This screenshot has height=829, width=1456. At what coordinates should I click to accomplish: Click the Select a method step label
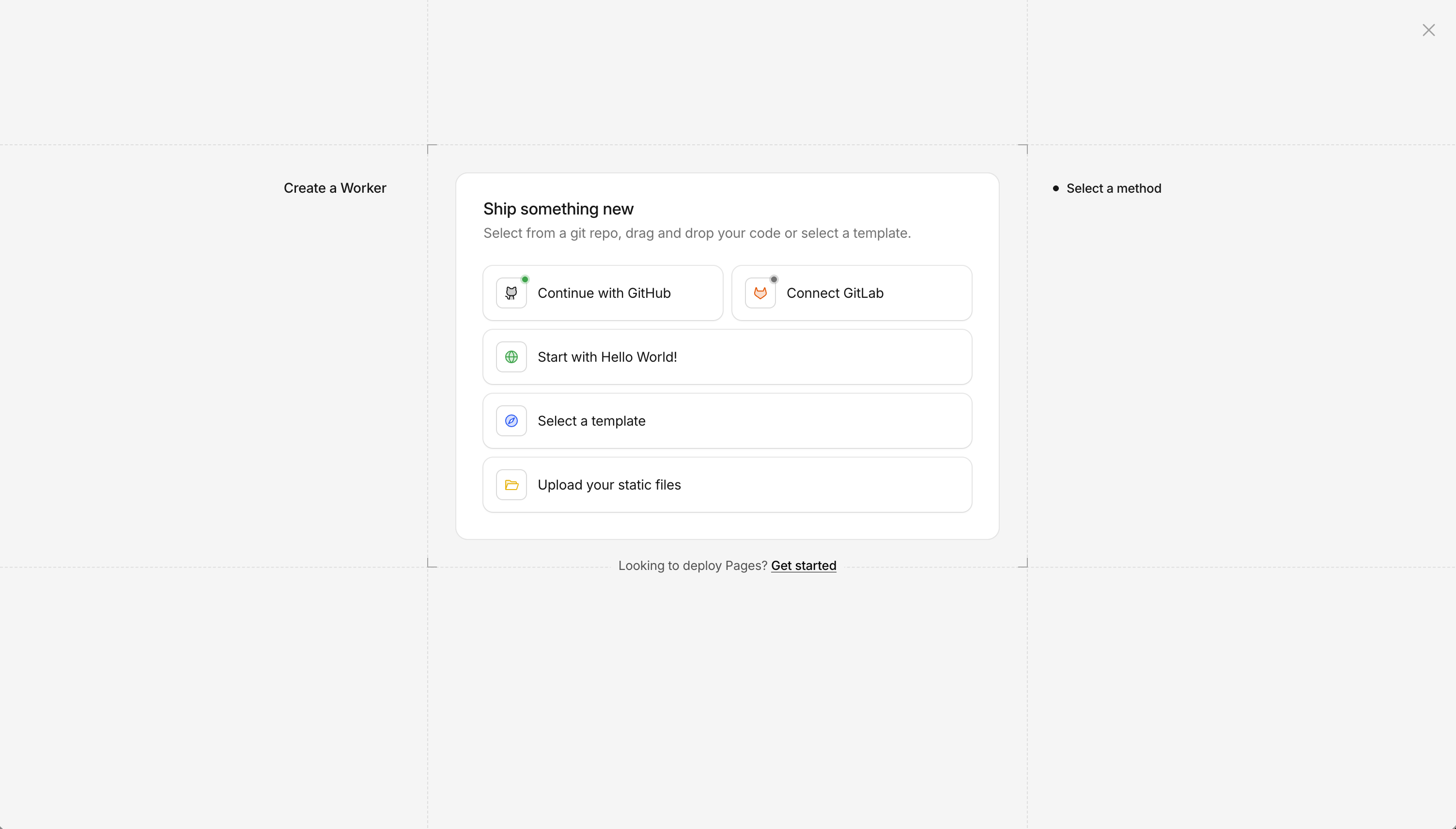[x=1113, y=188]
